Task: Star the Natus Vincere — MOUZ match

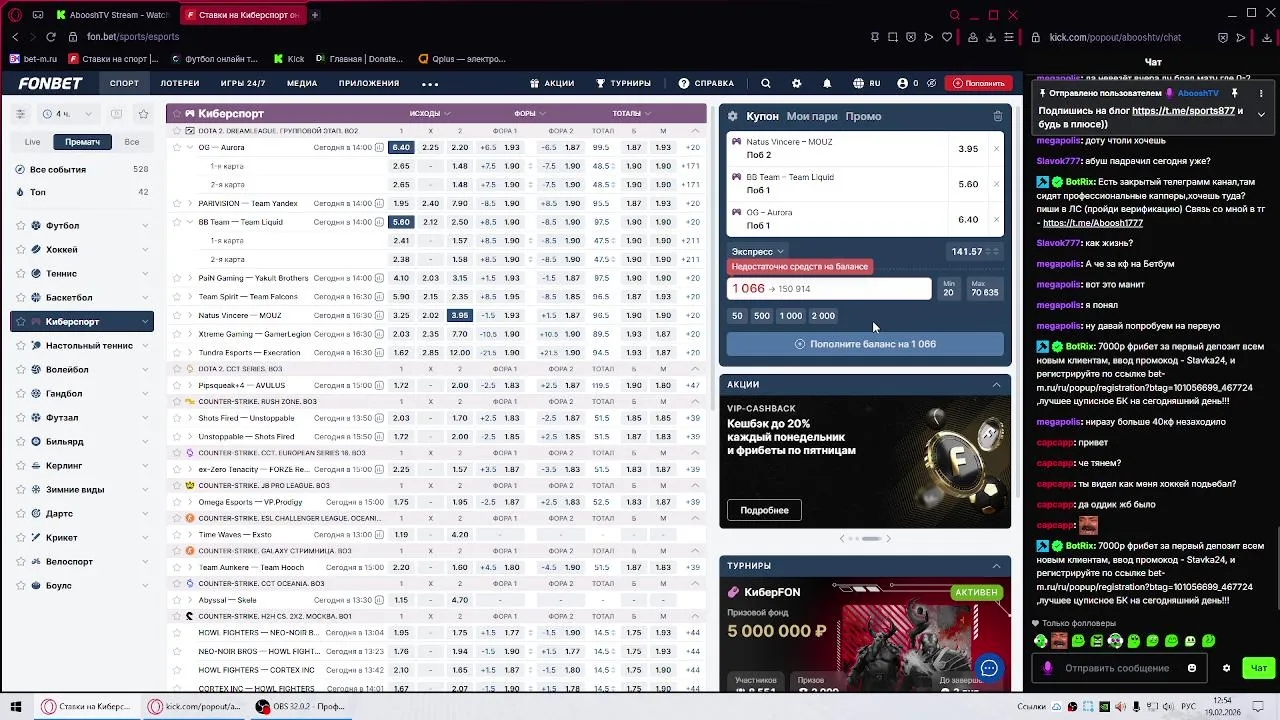Action: [177, 315]
